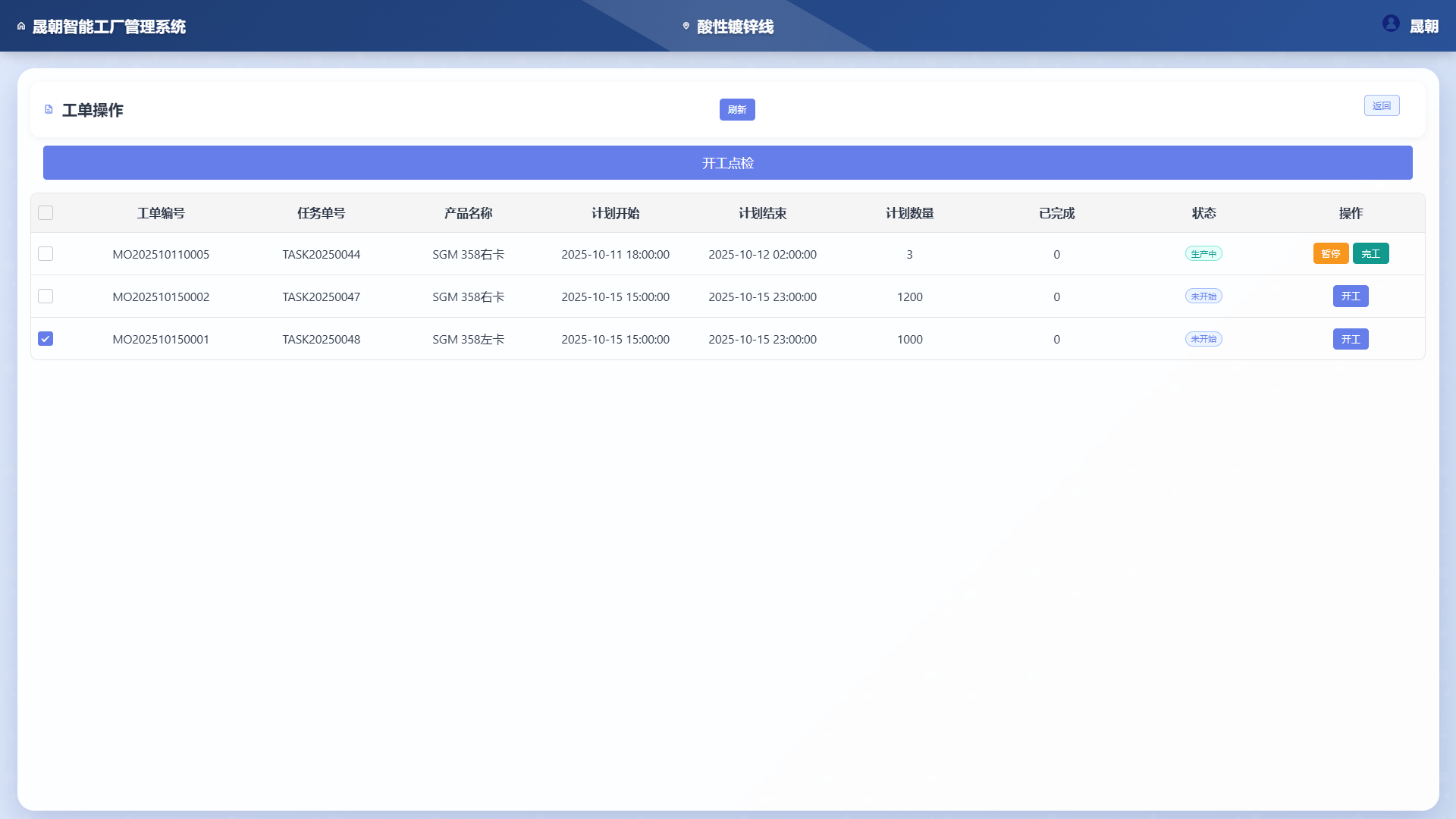Pause order with orange 暂停 button

point(1330,254)
